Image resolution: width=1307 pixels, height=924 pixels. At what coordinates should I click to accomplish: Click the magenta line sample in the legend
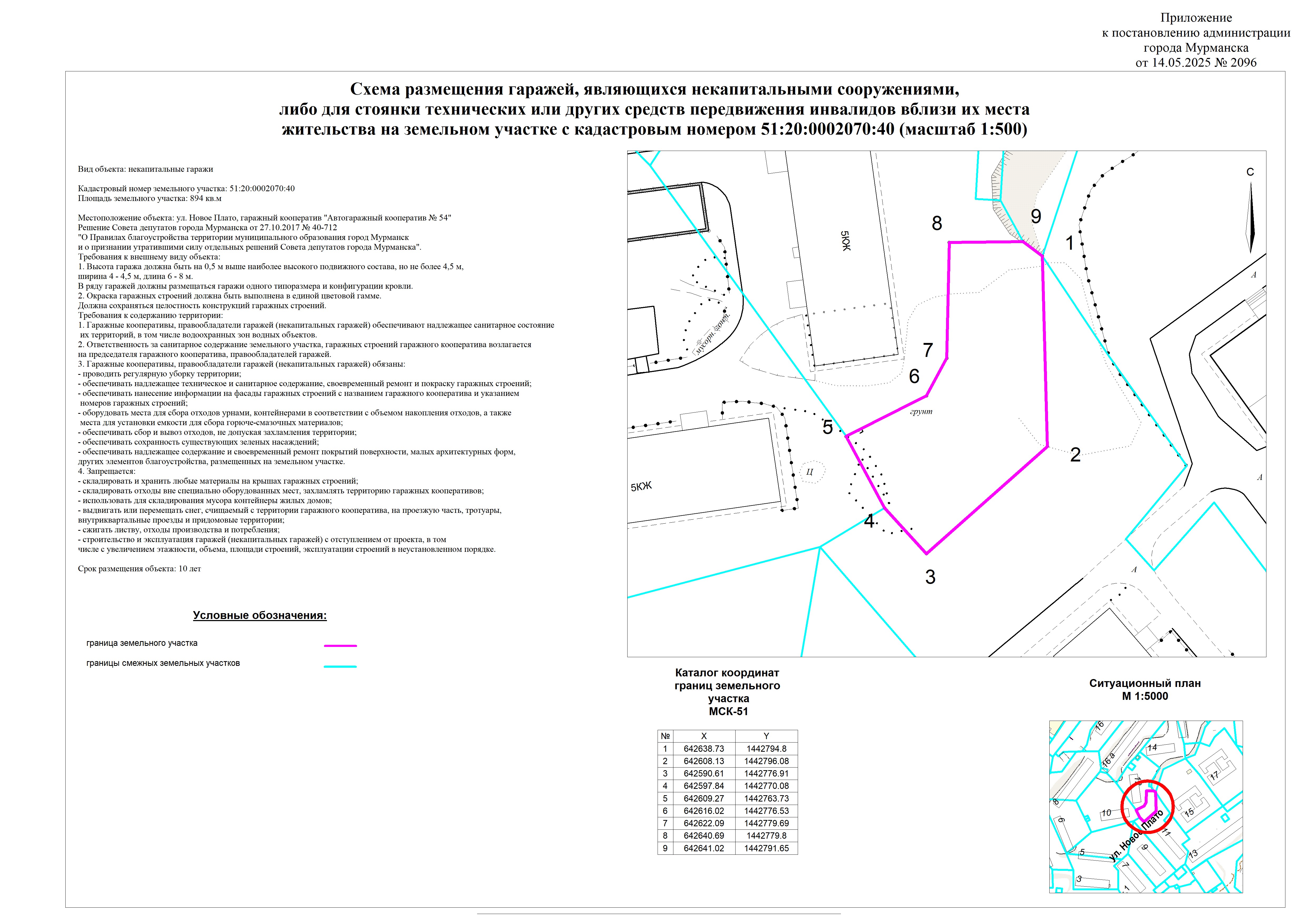point(340,646)
